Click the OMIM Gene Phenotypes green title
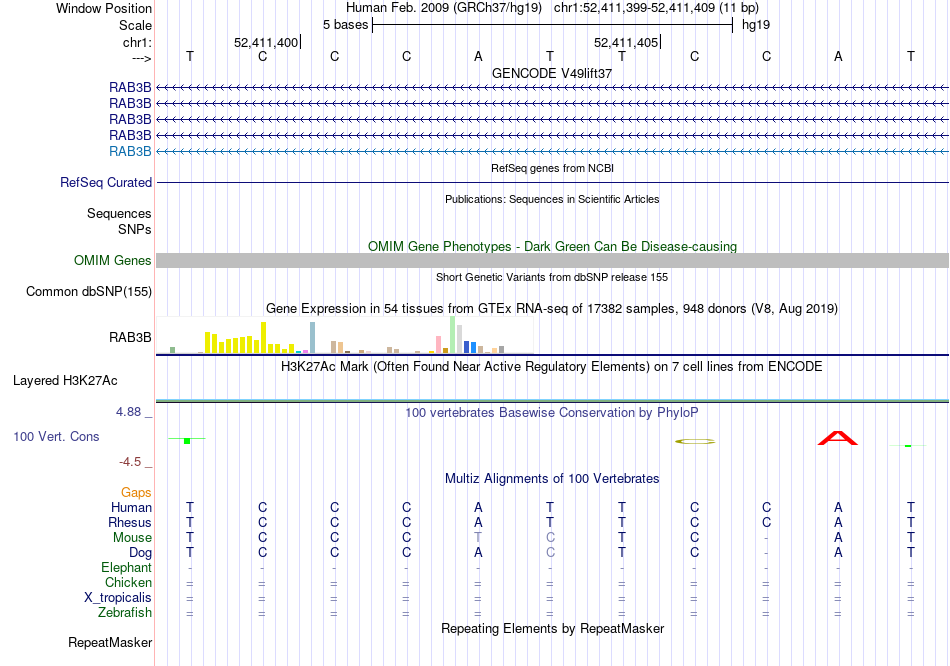The width and height of the screenshot is (950, 666). [552, 247]
